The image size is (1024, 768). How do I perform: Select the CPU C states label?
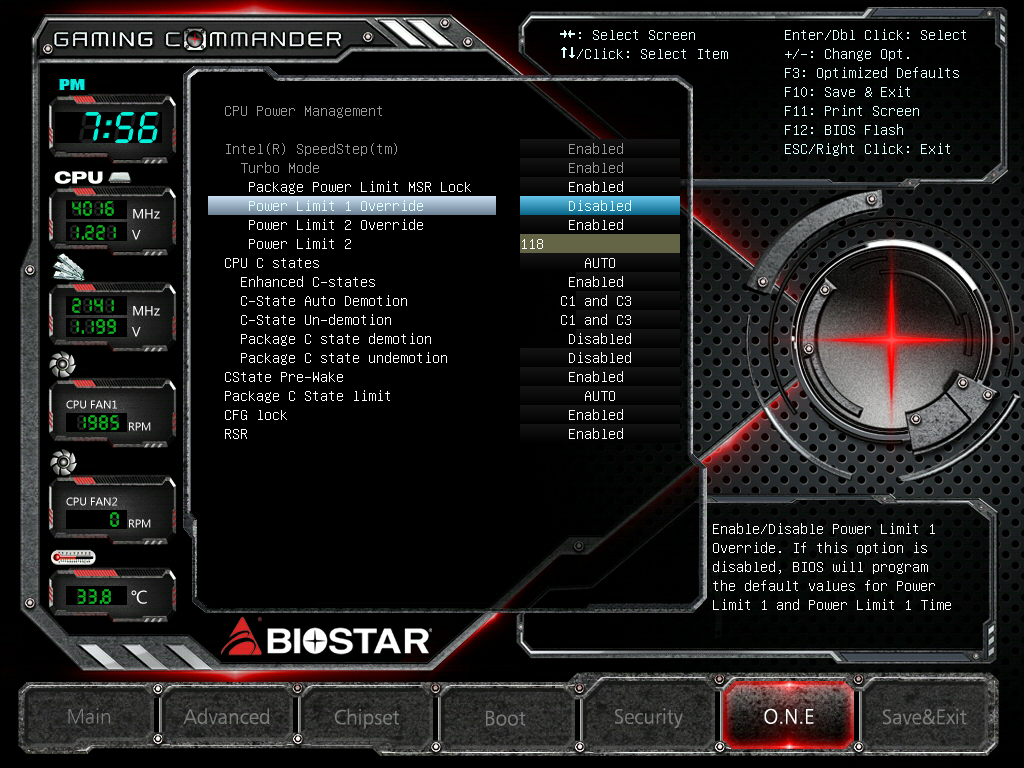pos(272,263)
